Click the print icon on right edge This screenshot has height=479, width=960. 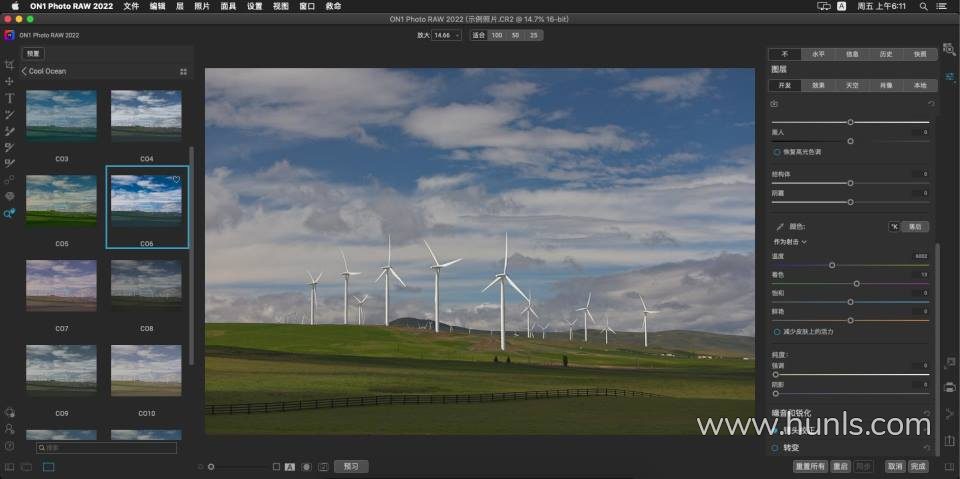coord(949,386)
